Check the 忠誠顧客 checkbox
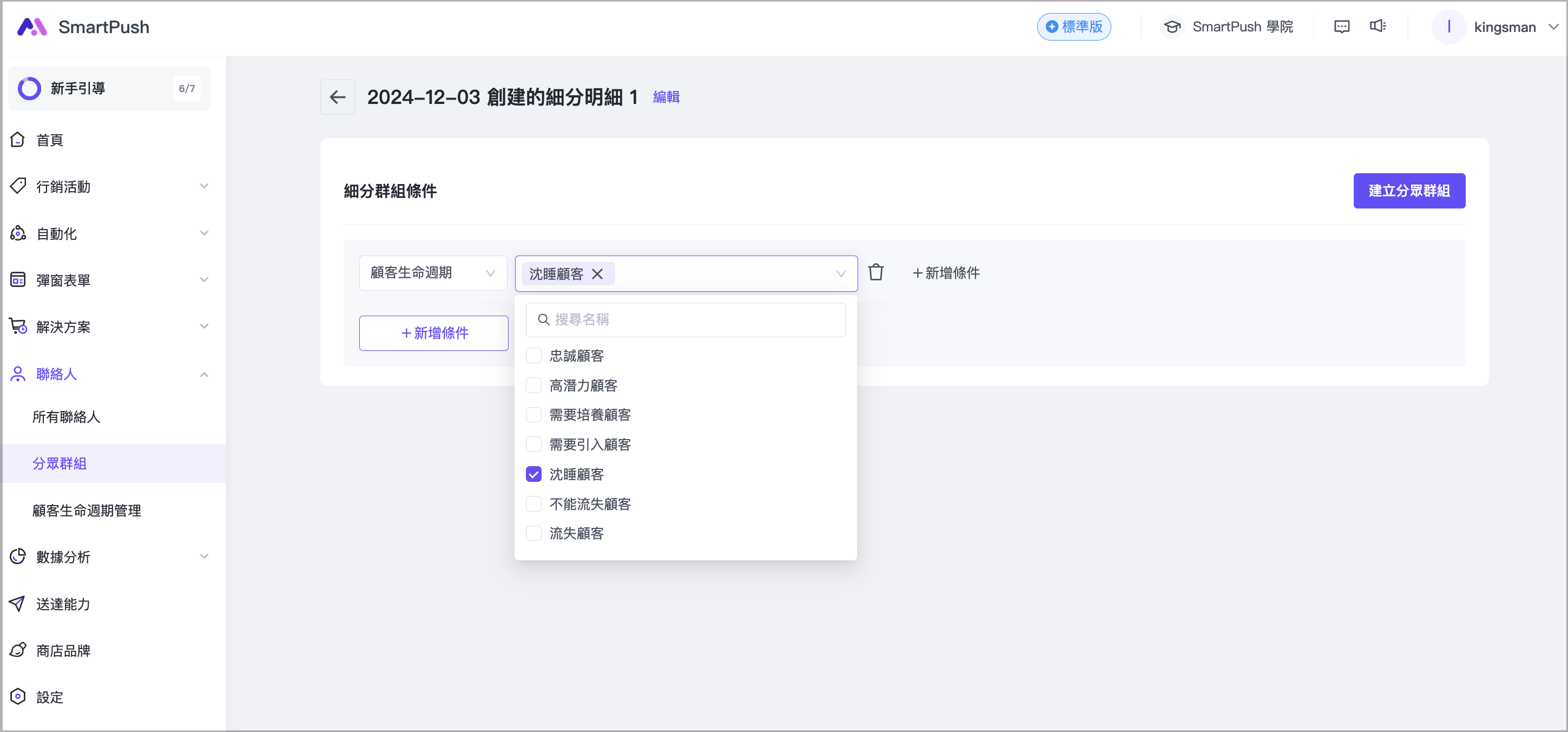This screenshot has width=1568, height=732. coord(533,356)
